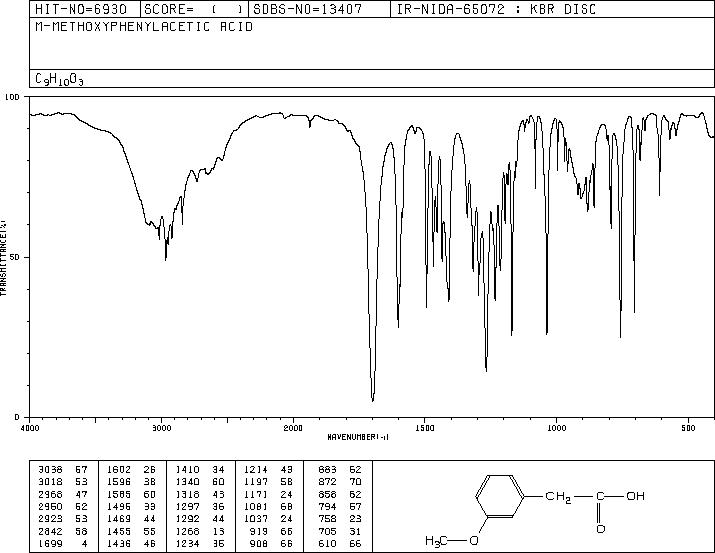Click the 0 label on the transmittance axis
The image size is (715, 553).
[17, 417]
